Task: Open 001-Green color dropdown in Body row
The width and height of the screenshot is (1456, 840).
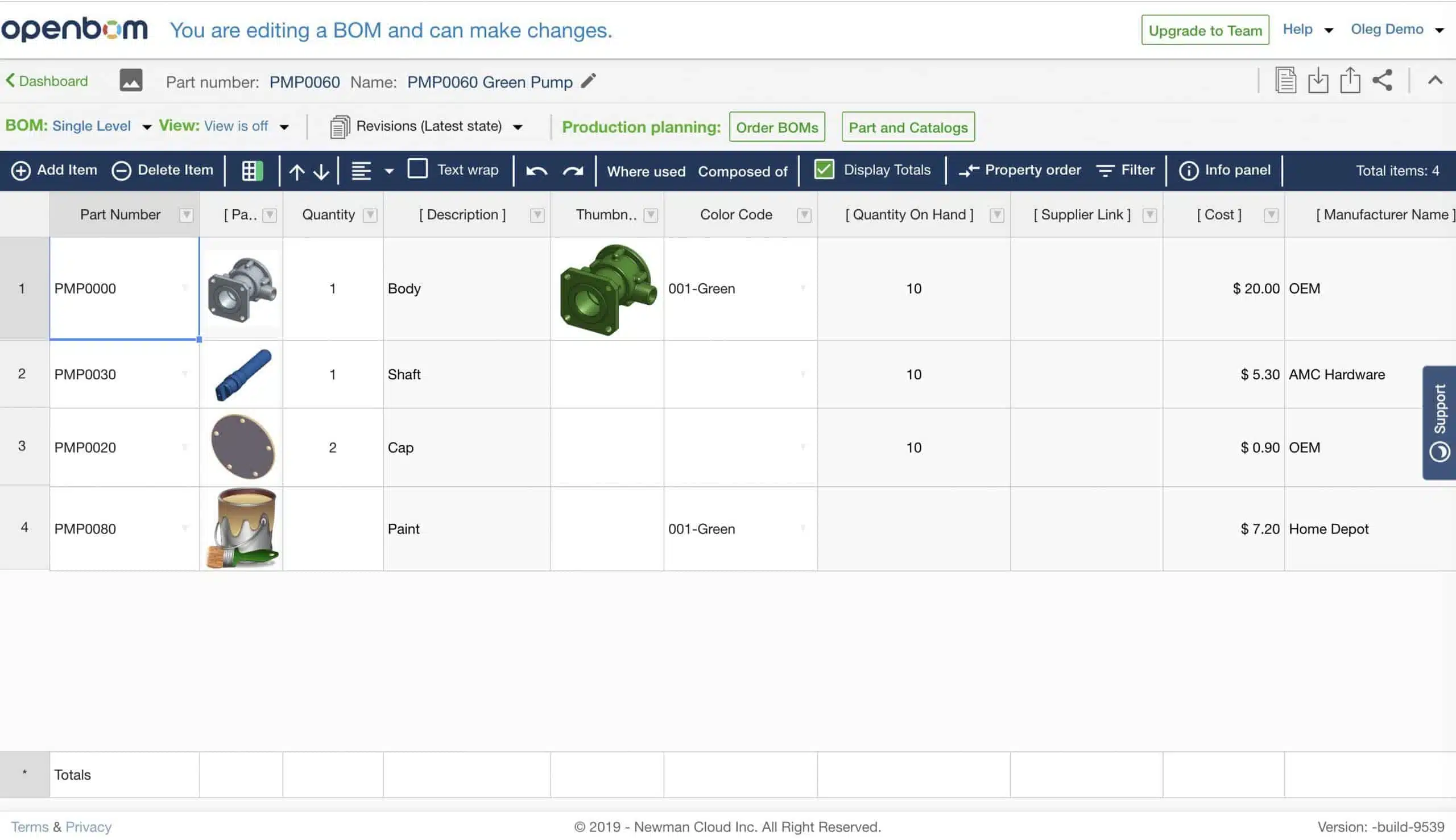Action: (803, 288)
